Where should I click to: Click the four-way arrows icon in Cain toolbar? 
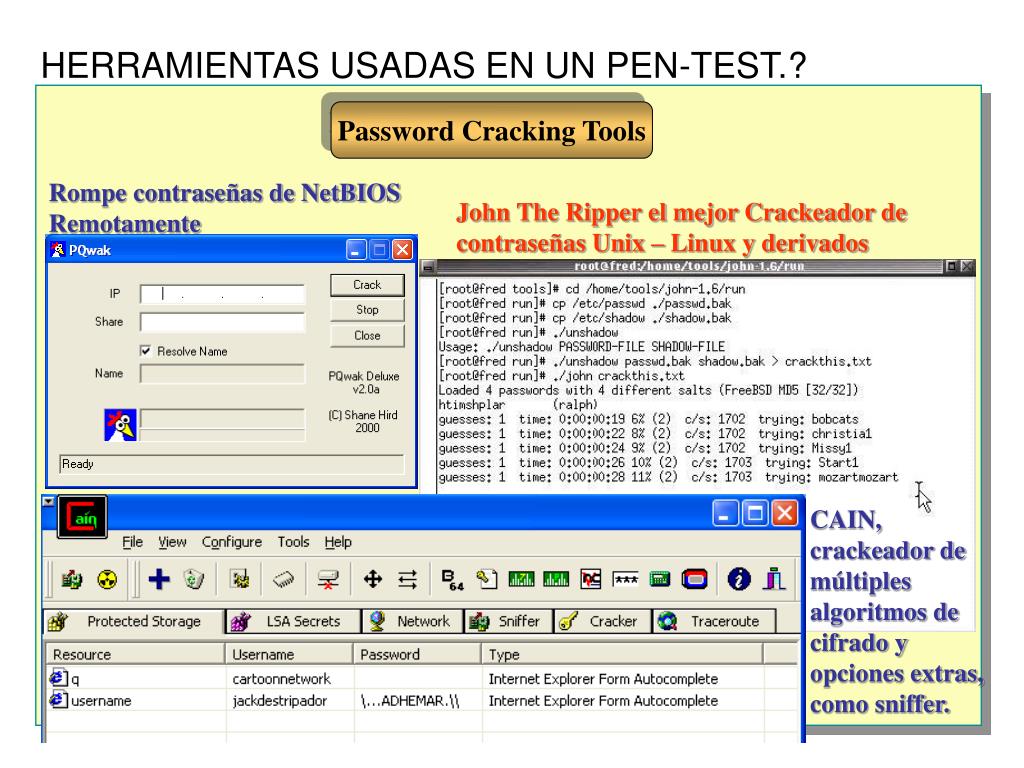(373, 579)
